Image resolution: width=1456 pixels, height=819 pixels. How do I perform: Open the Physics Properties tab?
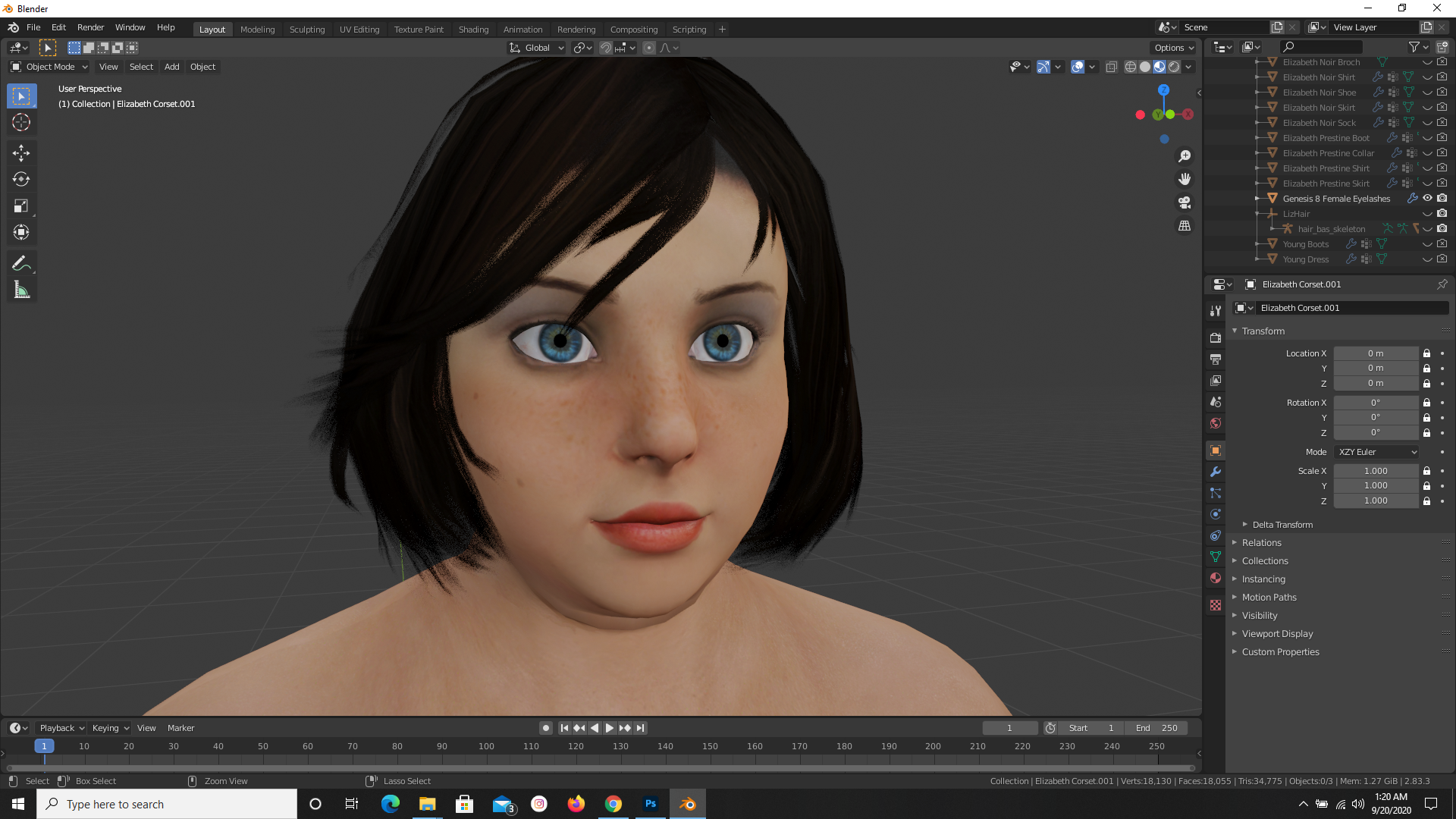point(1216,514)
